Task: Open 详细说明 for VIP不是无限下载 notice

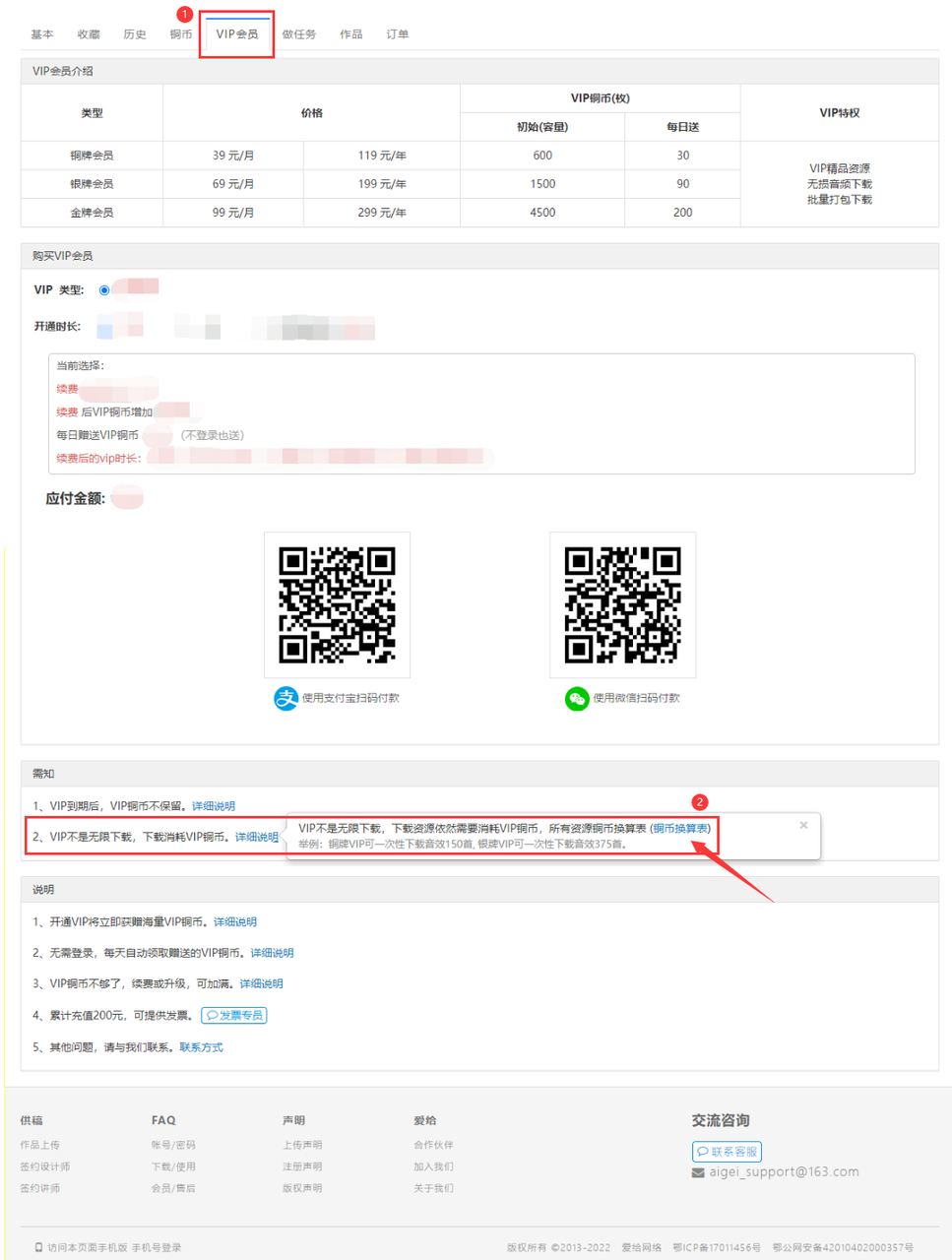Action: pyautogui.click(x=257, y=838)
